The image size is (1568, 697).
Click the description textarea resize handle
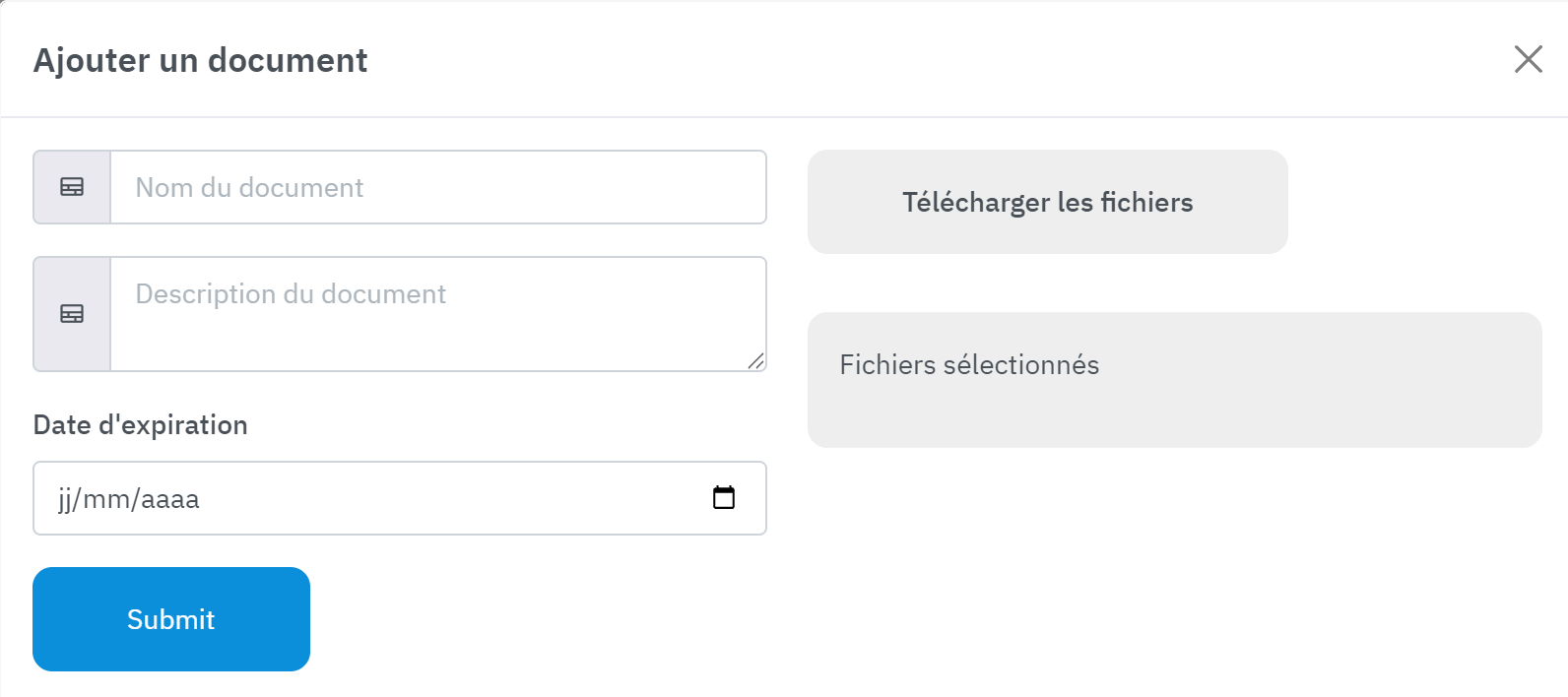(x=755, y=361)
